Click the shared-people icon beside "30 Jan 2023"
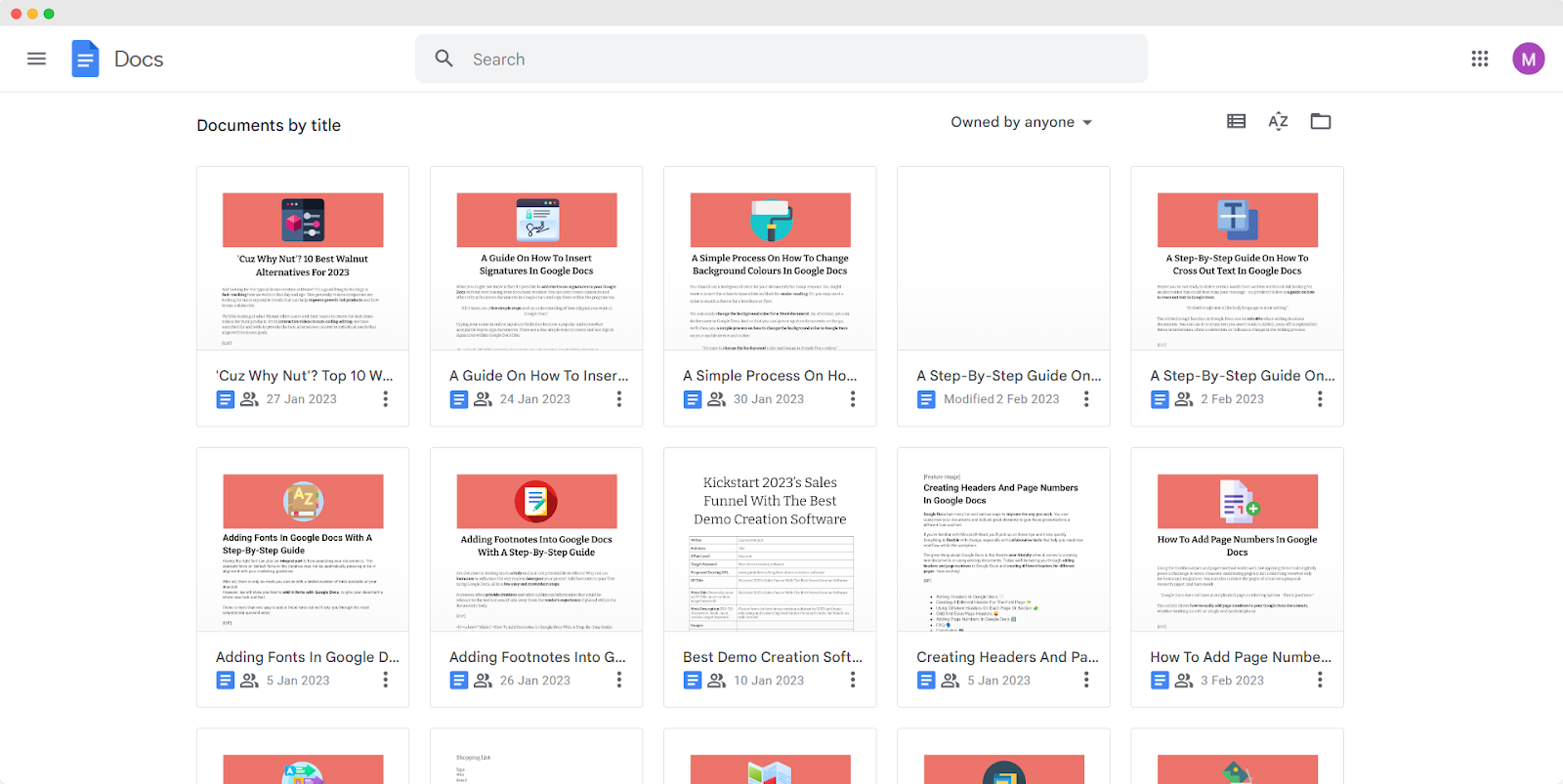Viewport: 1563px width, 784px height. pyautogui.click(x=717, y=399)
